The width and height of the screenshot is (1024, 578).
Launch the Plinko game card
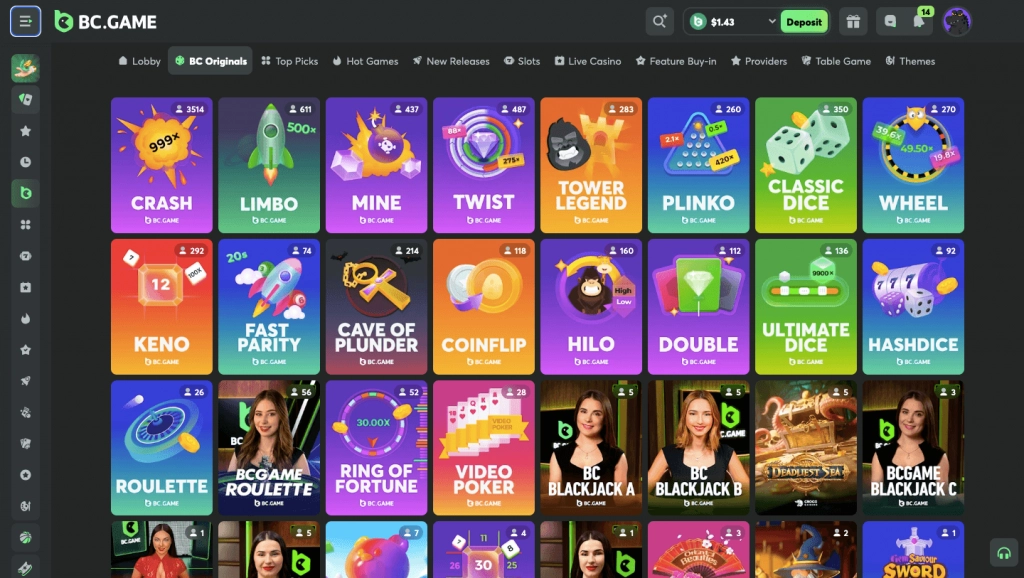[x=699, y=165]
